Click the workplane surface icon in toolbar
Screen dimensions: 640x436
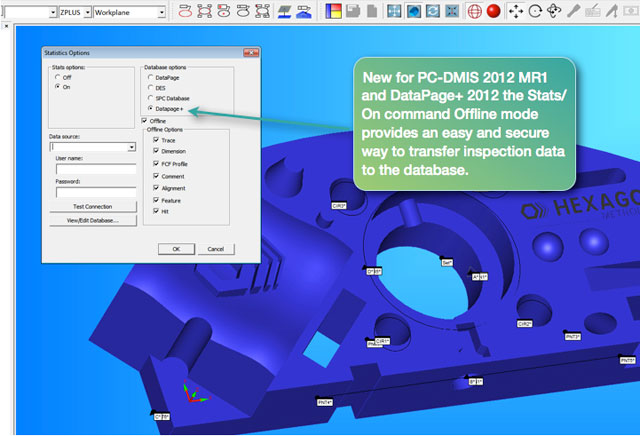284,12
